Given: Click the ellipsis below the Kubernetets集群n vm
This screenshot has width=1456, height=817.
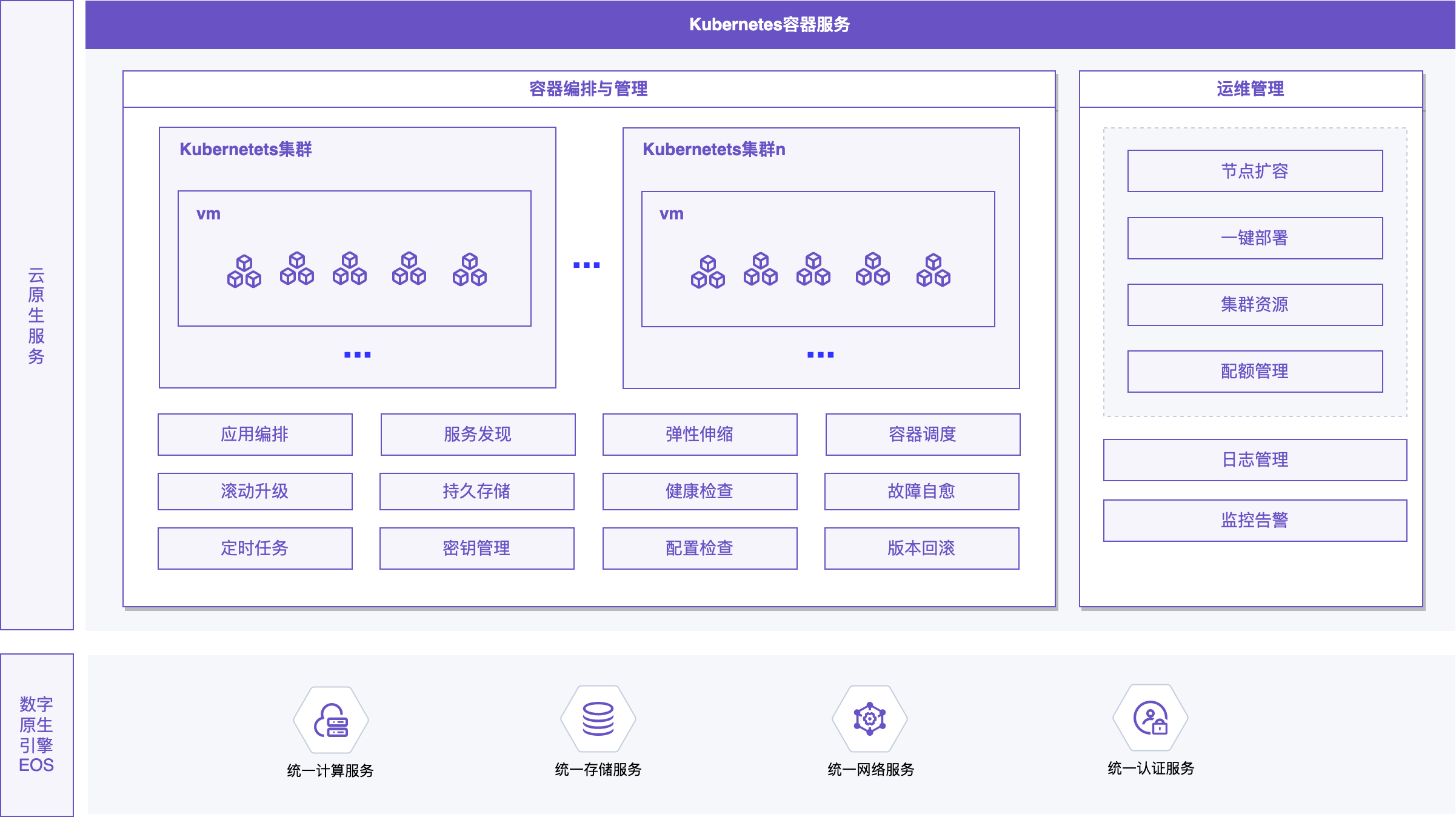Looking at the screenshot, I should (x=821, y=355).
